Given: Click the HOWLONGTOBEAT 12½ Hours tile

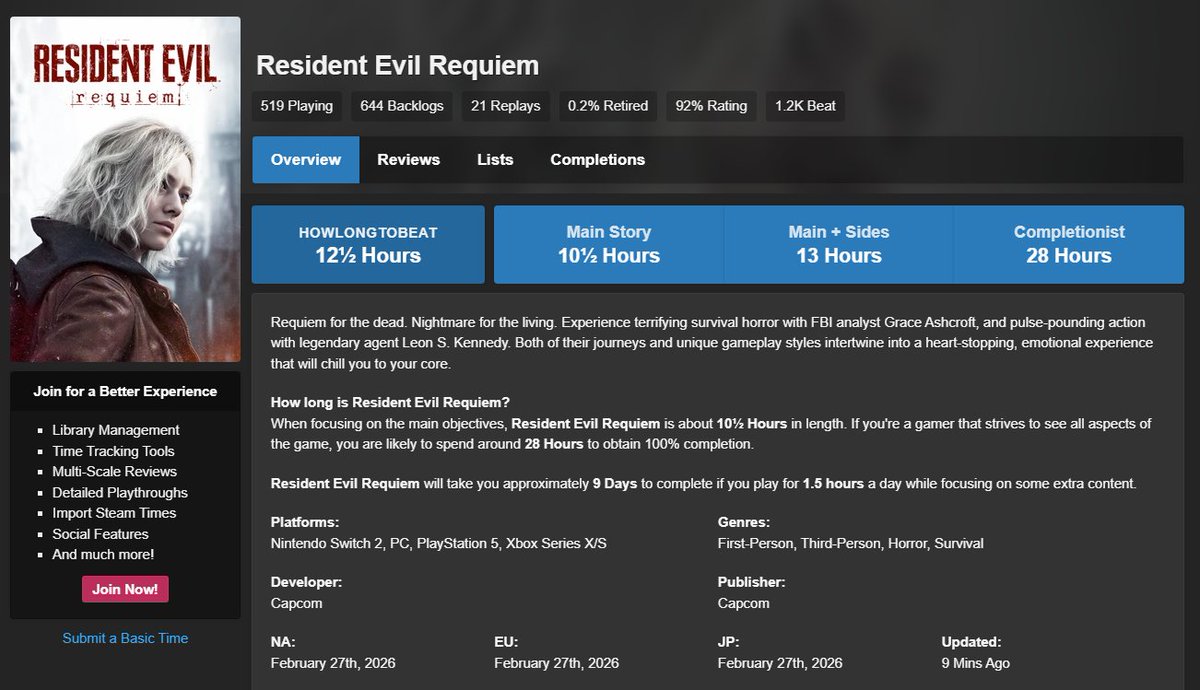Looking at the screenshot, I should 368,245.
